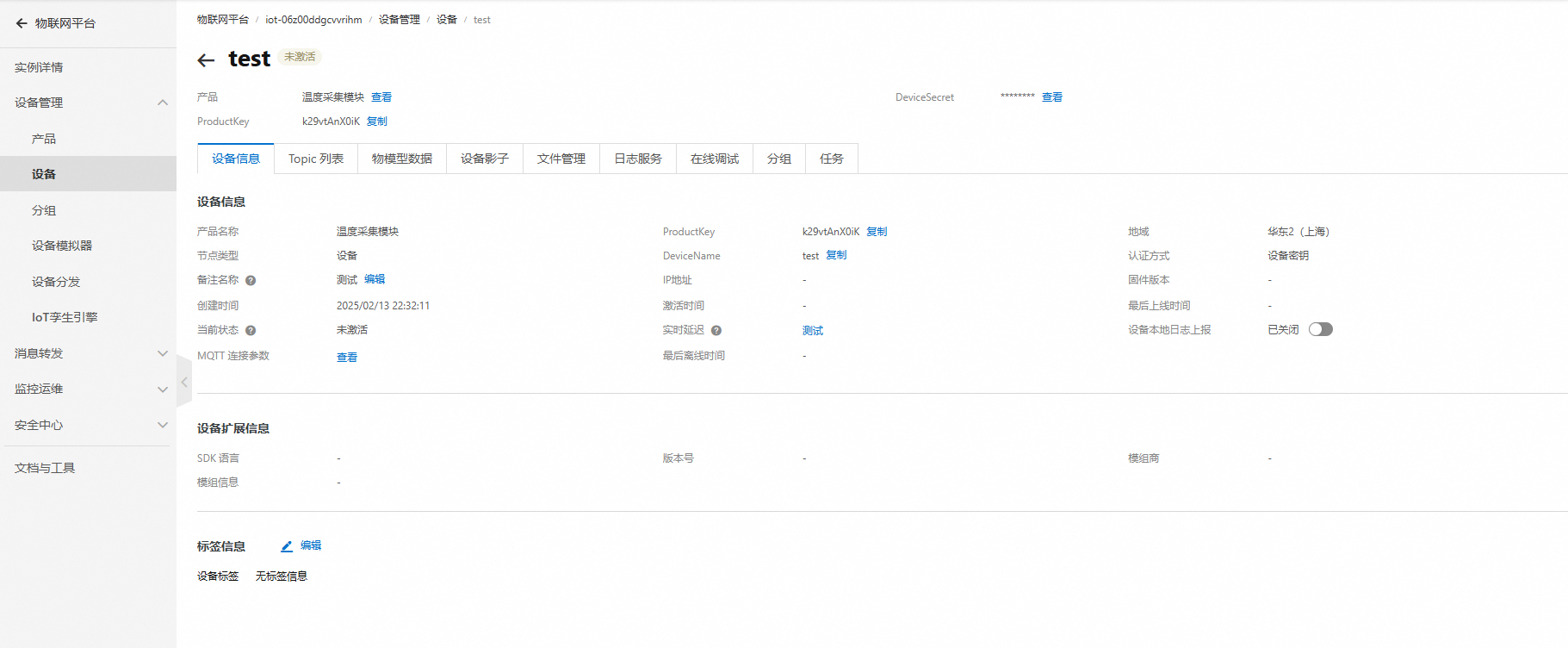This screenshot has width=1568, height=648.
Task: Select 设备模拟器 in the sidebar
Action: click(x=62, y=246)
